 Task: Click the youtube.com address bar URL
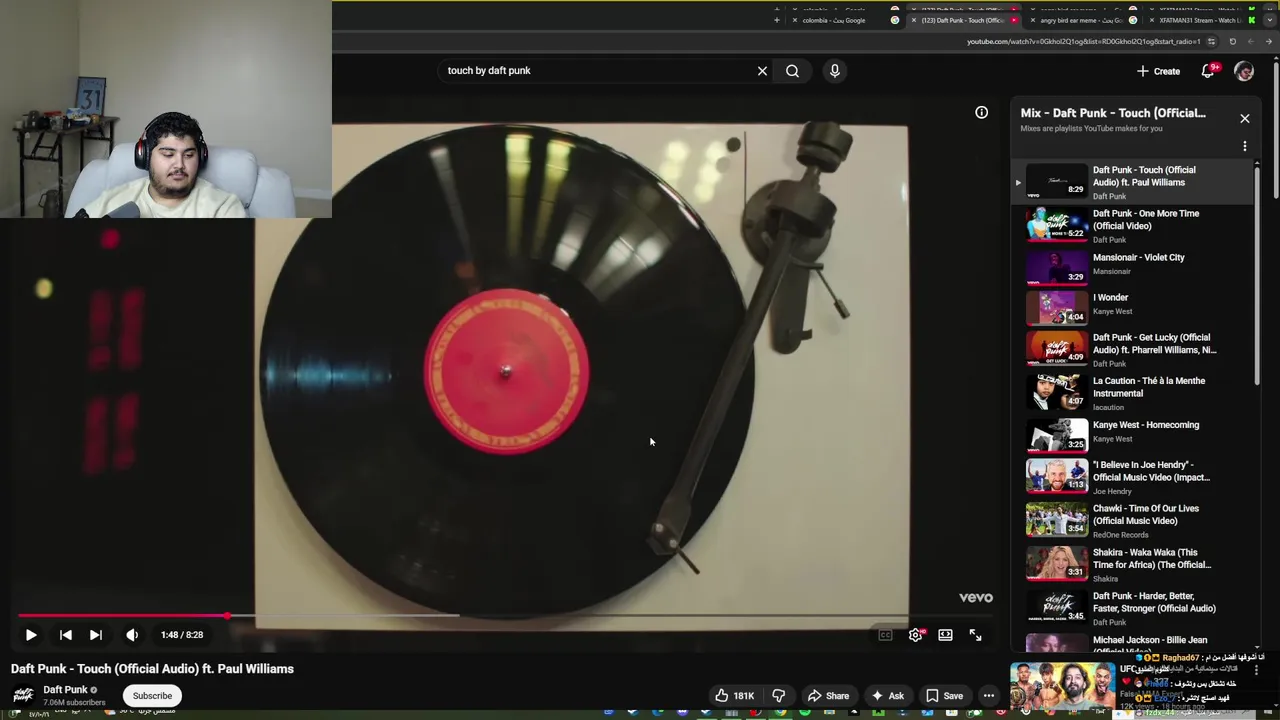click(x=1083, y=42)
